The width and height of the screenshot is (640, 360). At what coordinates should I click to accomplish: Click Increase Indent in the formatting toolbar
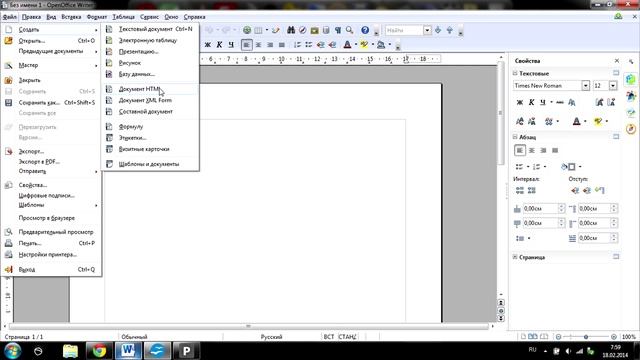click(332, 45)
